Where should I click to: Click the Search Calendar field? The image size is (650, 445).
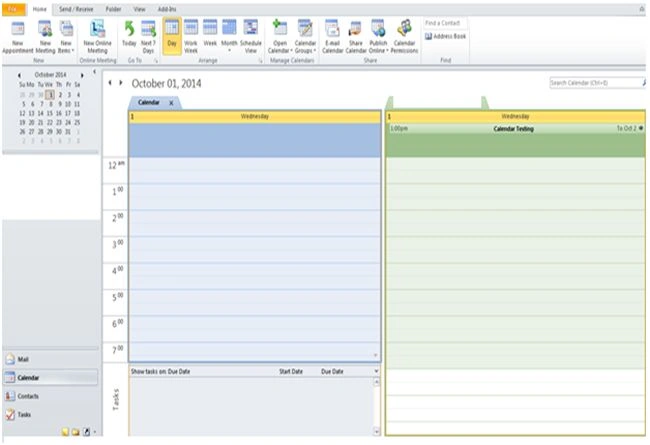click(595, 83)
